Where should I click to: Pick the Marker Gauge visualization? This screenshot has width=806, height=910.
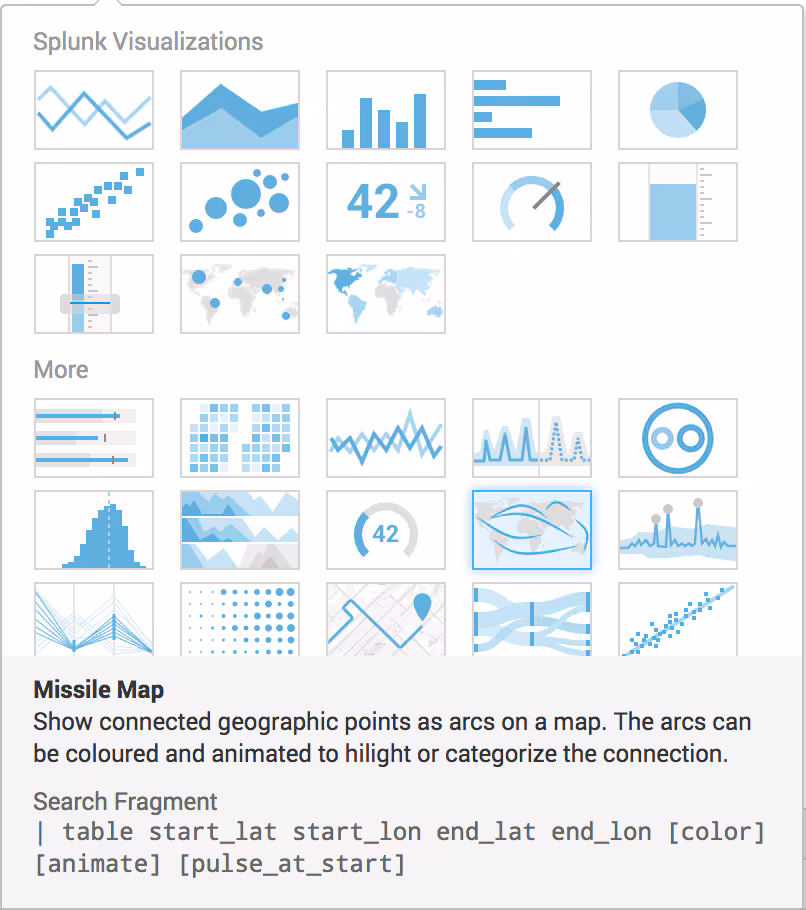pyautogui.click(x=94, y=294)
